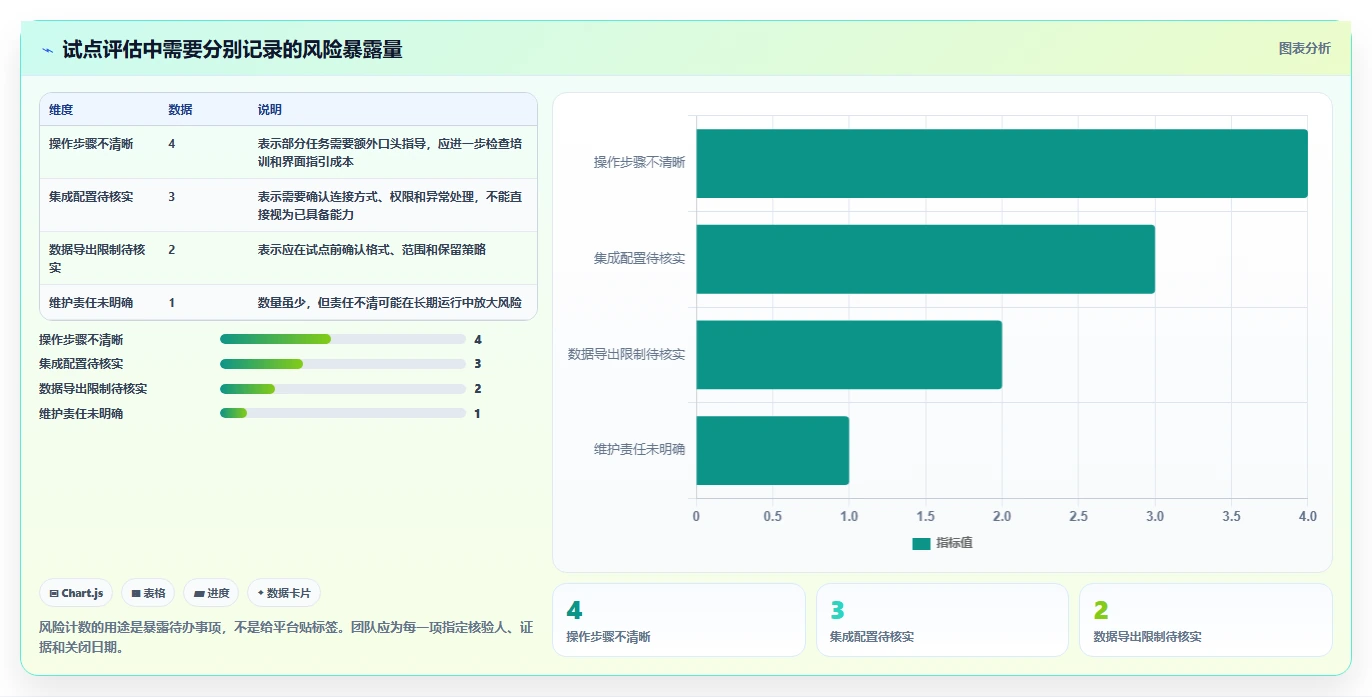Screen dimensions: 1372x697
Task: Select table cell 集成配置待核实
Action: pos(91,196)
